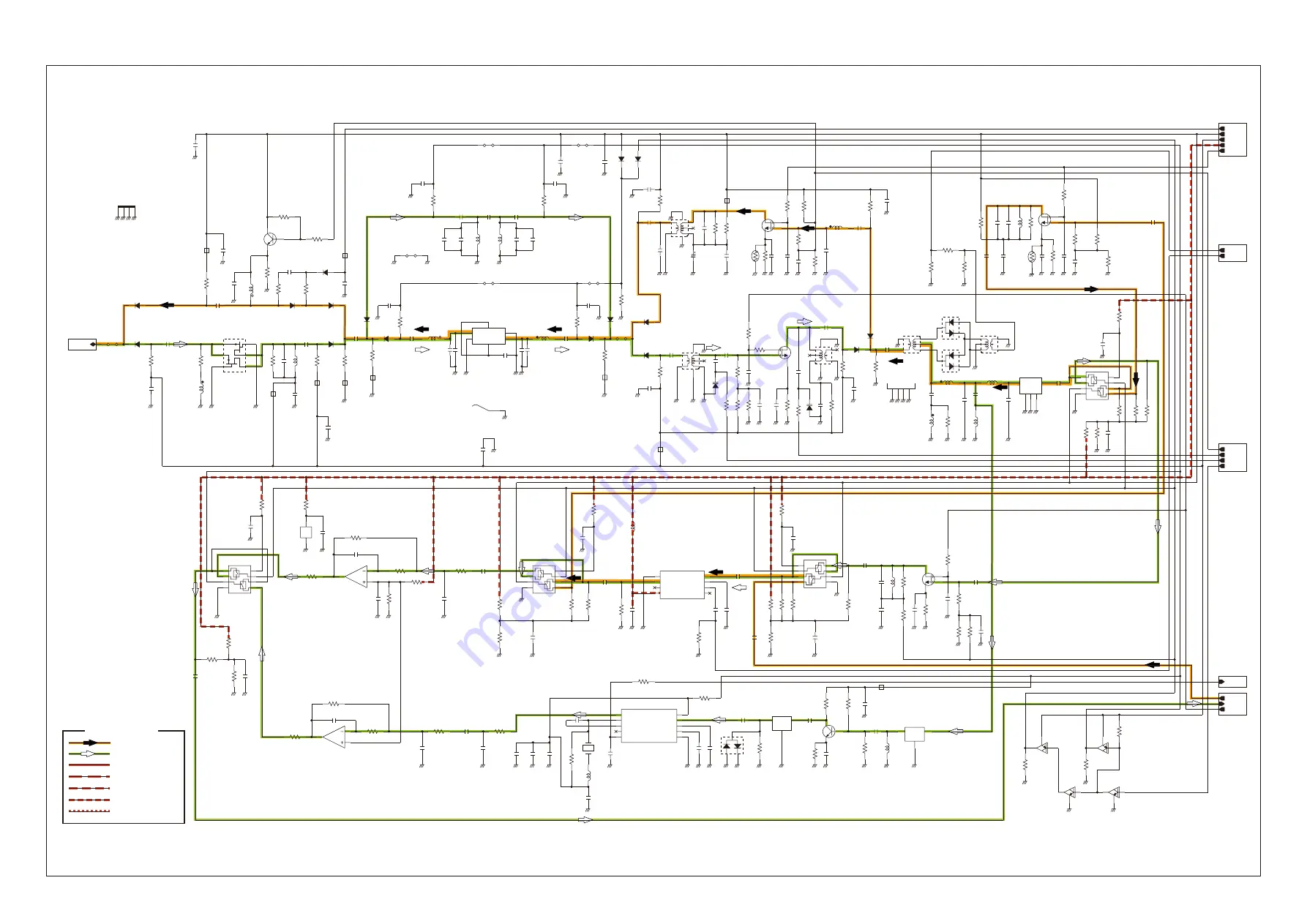Image resolution: width=1307 pixels, height=924 pixels.
Task: Select the three-pin connector block at lower right
Action: pyautogui.click(x=1232, y=705)
